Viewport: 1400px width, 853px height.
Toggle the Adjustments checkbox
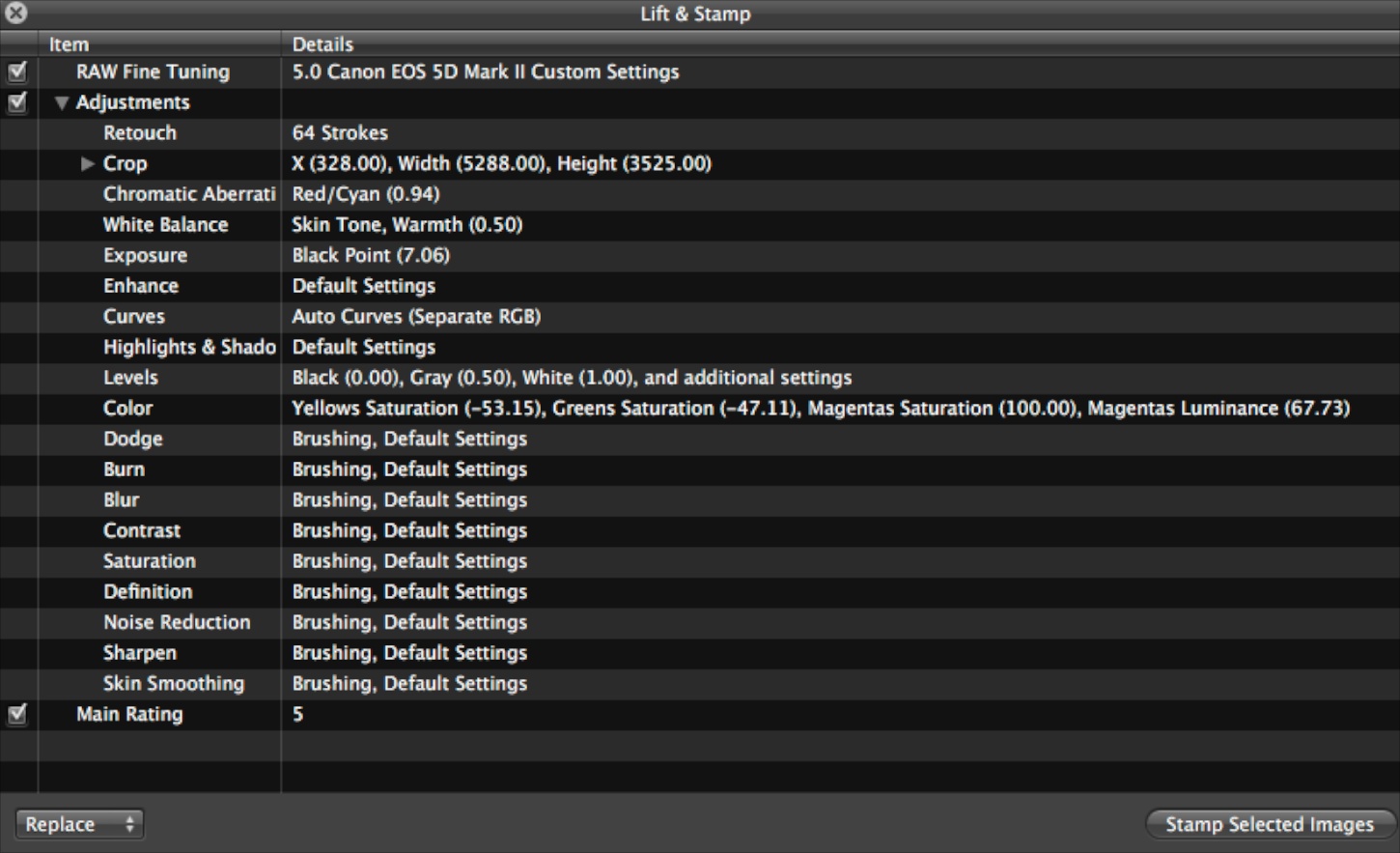point(17,102)
